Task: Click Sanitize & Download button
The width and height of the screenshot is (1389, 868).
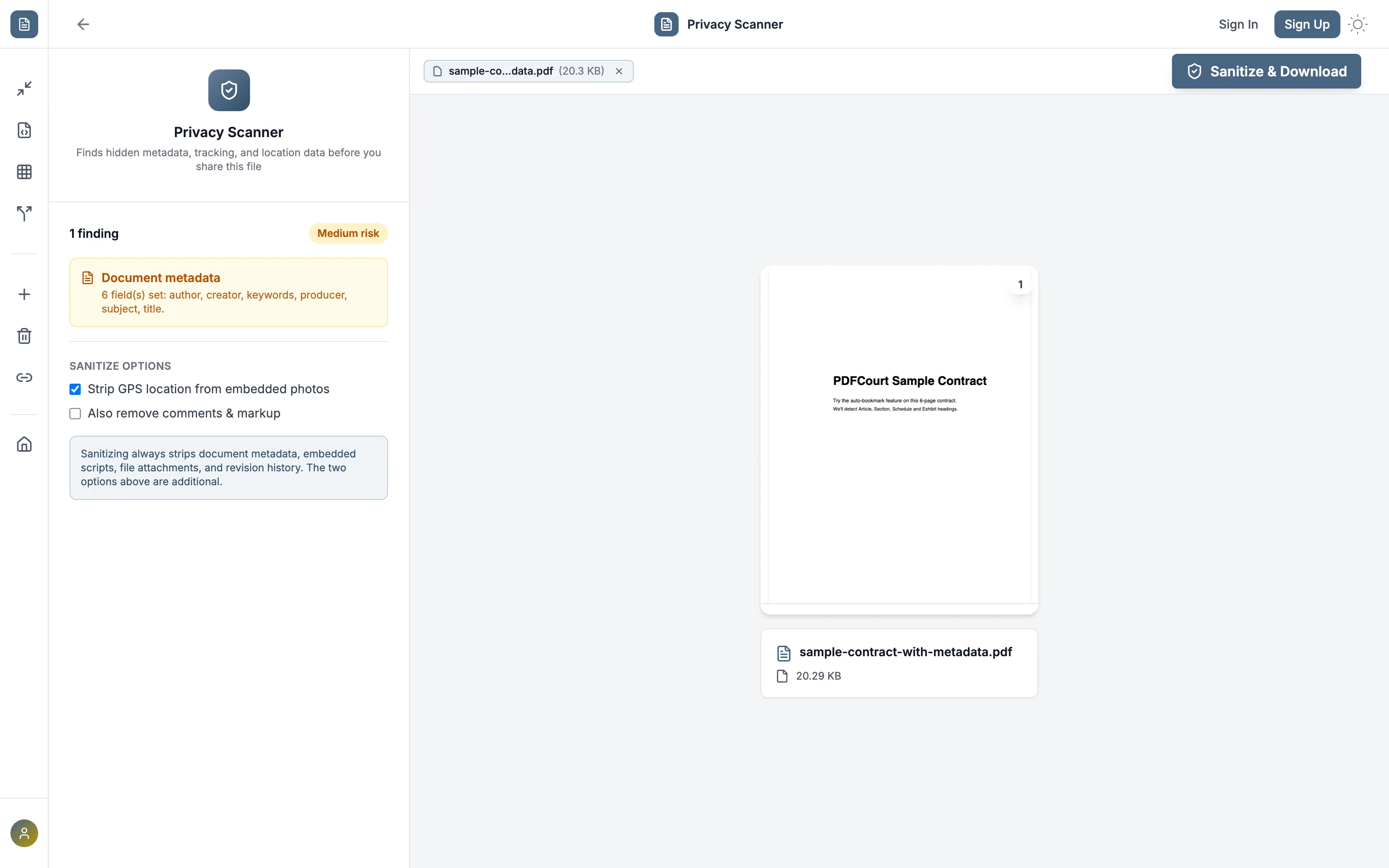Action: pyautogui.click(x=1266, y=71)
